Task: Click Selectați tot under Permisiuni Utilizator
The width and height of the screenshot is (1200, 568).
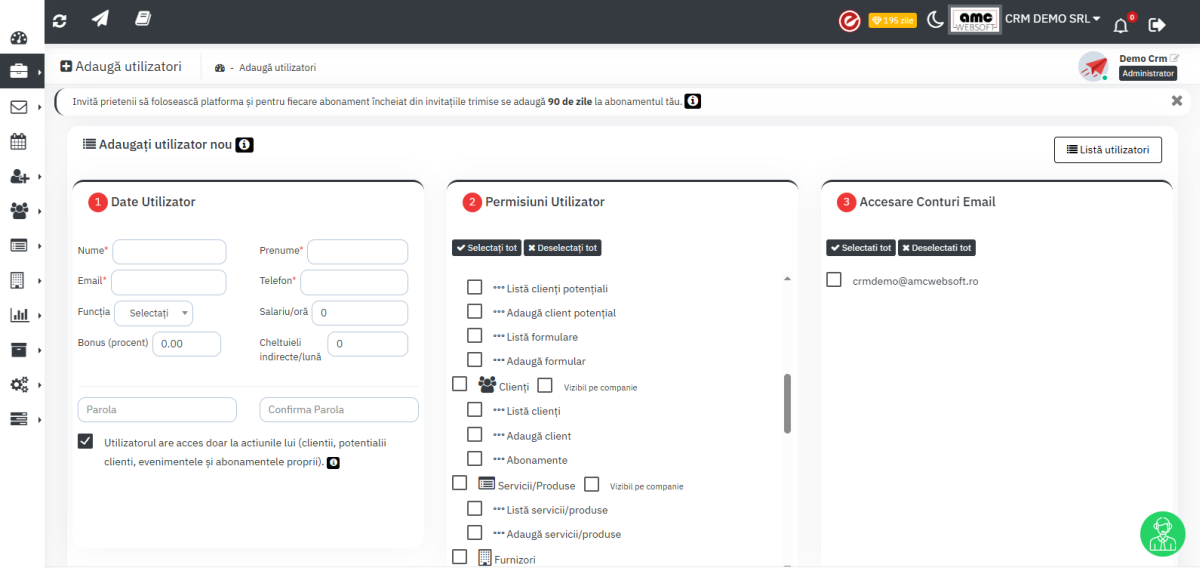Action: 487,247
